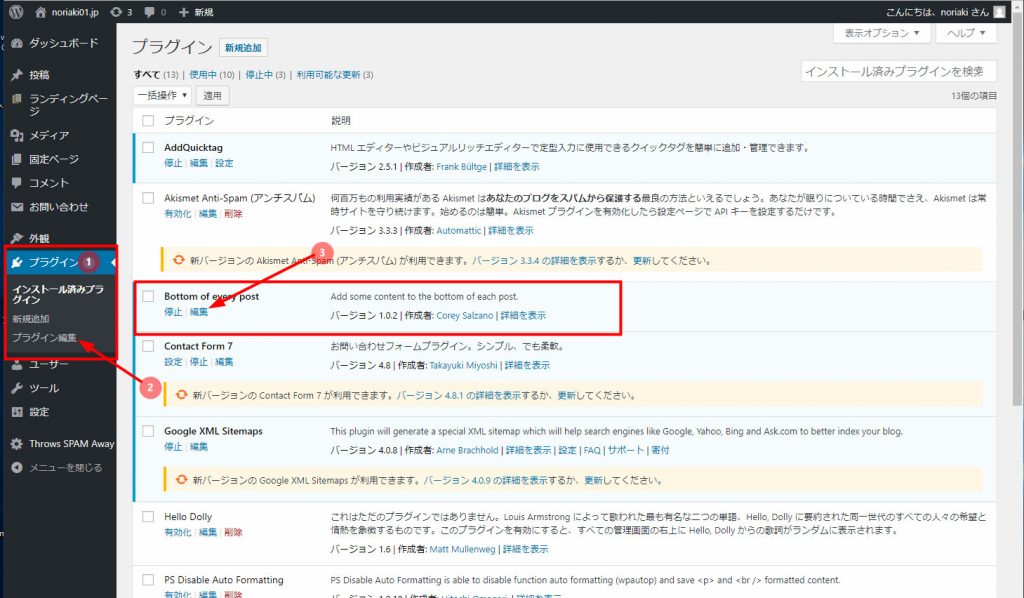Image resolution: width=1024 pixels, height=598 pixels.
Task: Open メディア media icon
Action: [17, 135]
